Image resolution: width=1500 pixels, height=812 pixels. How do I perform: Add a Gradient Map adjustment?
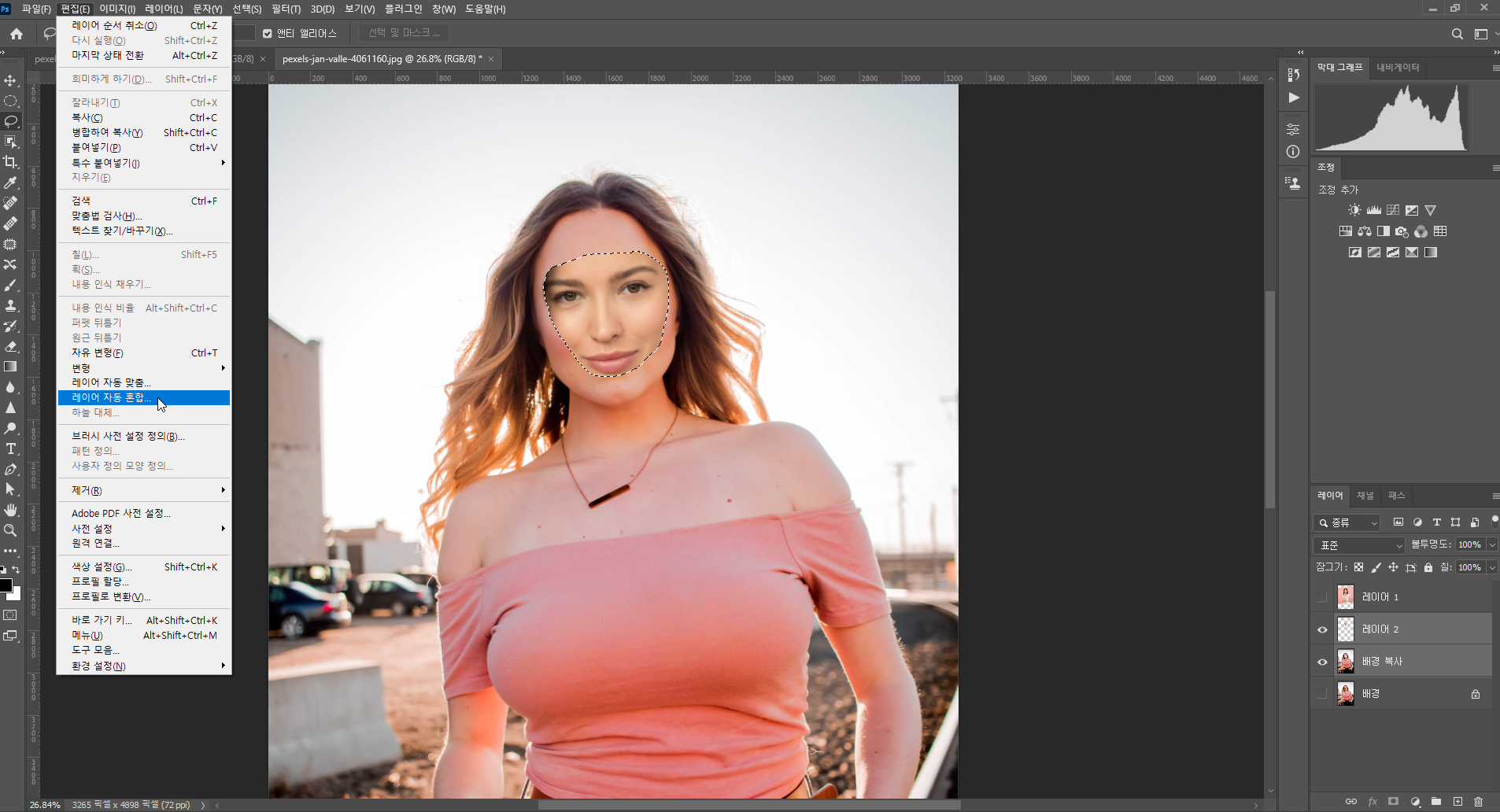1431,253
